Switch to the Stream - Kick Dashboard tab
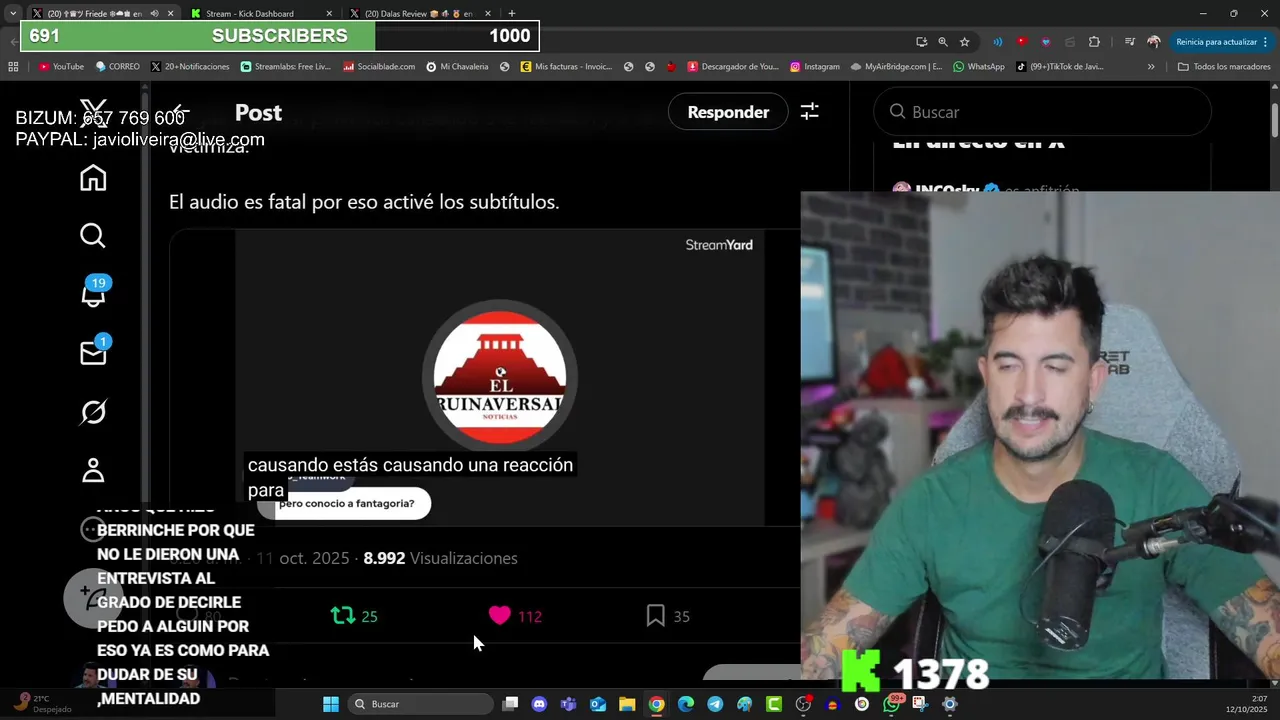This screenshot has width=1280, height=720. [x=260, y=14]
